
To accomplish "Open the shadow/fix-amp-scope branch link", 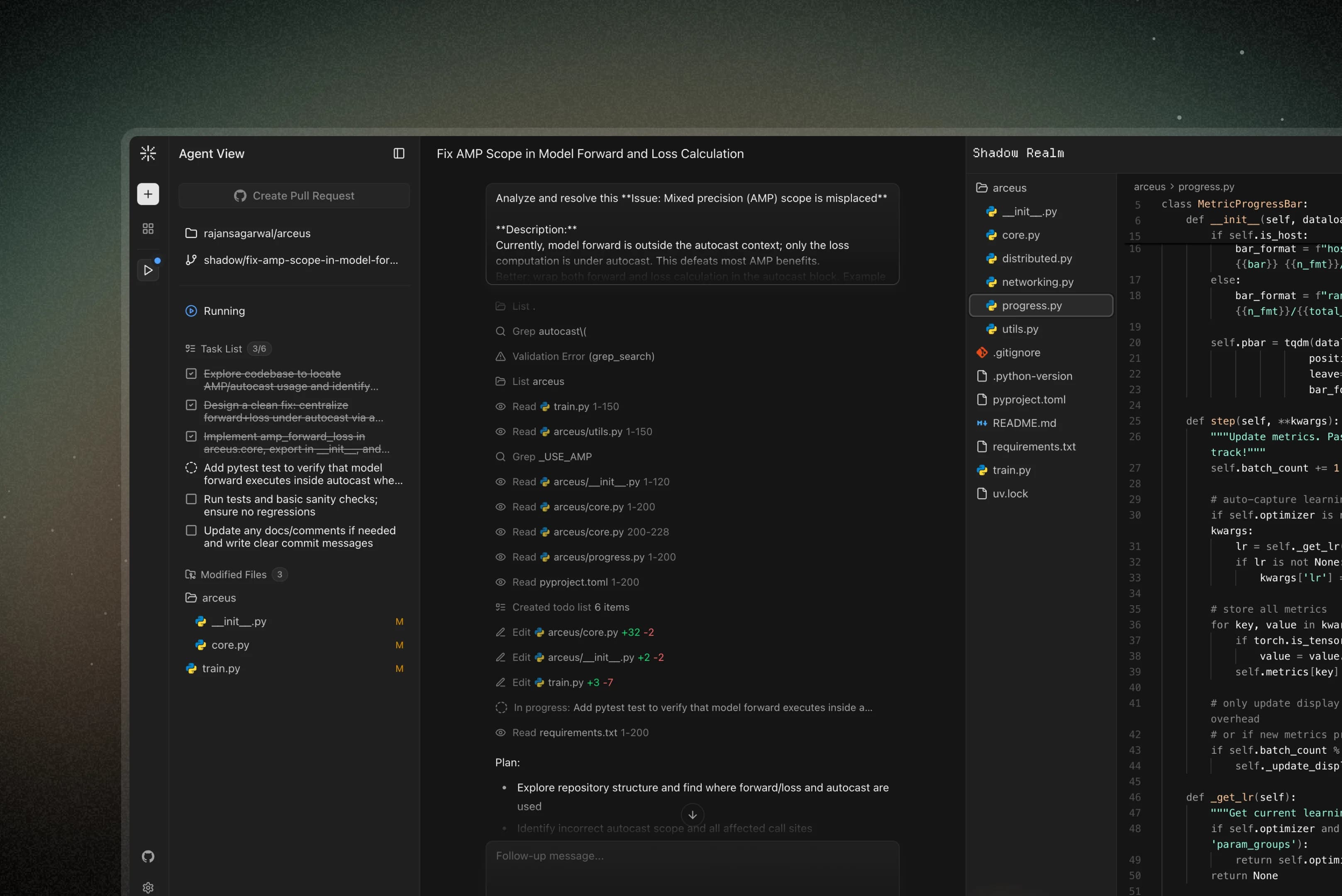I will 300,260.
